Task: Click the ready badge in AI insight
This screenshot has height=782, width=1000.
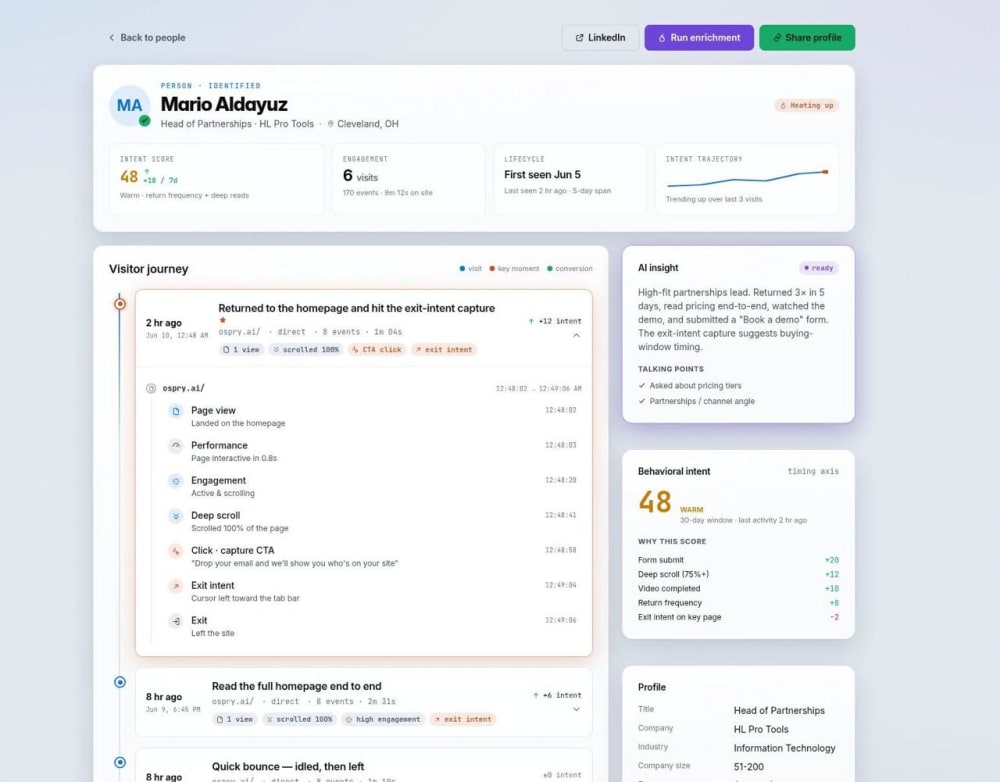Action: pyautogui.click(x=819, y=268)
